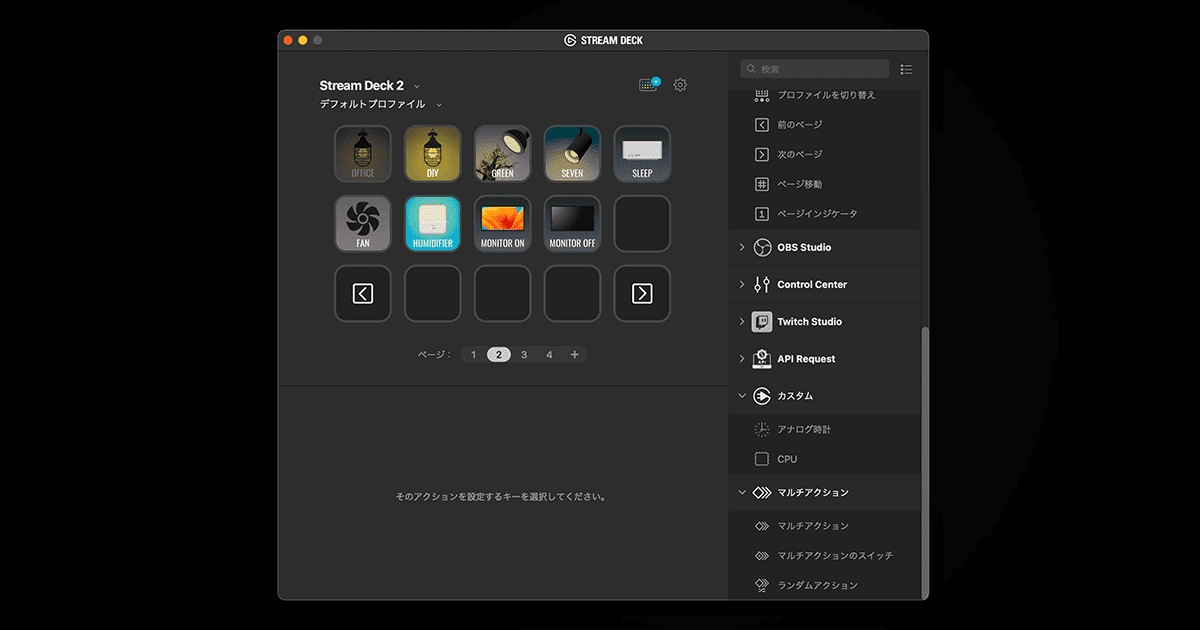The width and height of the screenshot is (1200, 630).
Task: Expand the OBS Studio category
Action: point(742,247)
